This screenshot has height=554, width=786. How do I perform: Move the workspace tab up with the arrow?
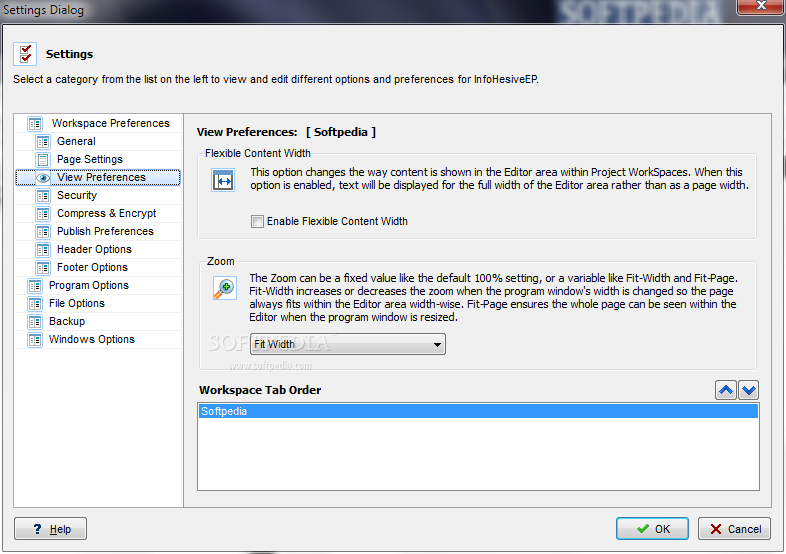pyautogui.click(x=726, y=390)
